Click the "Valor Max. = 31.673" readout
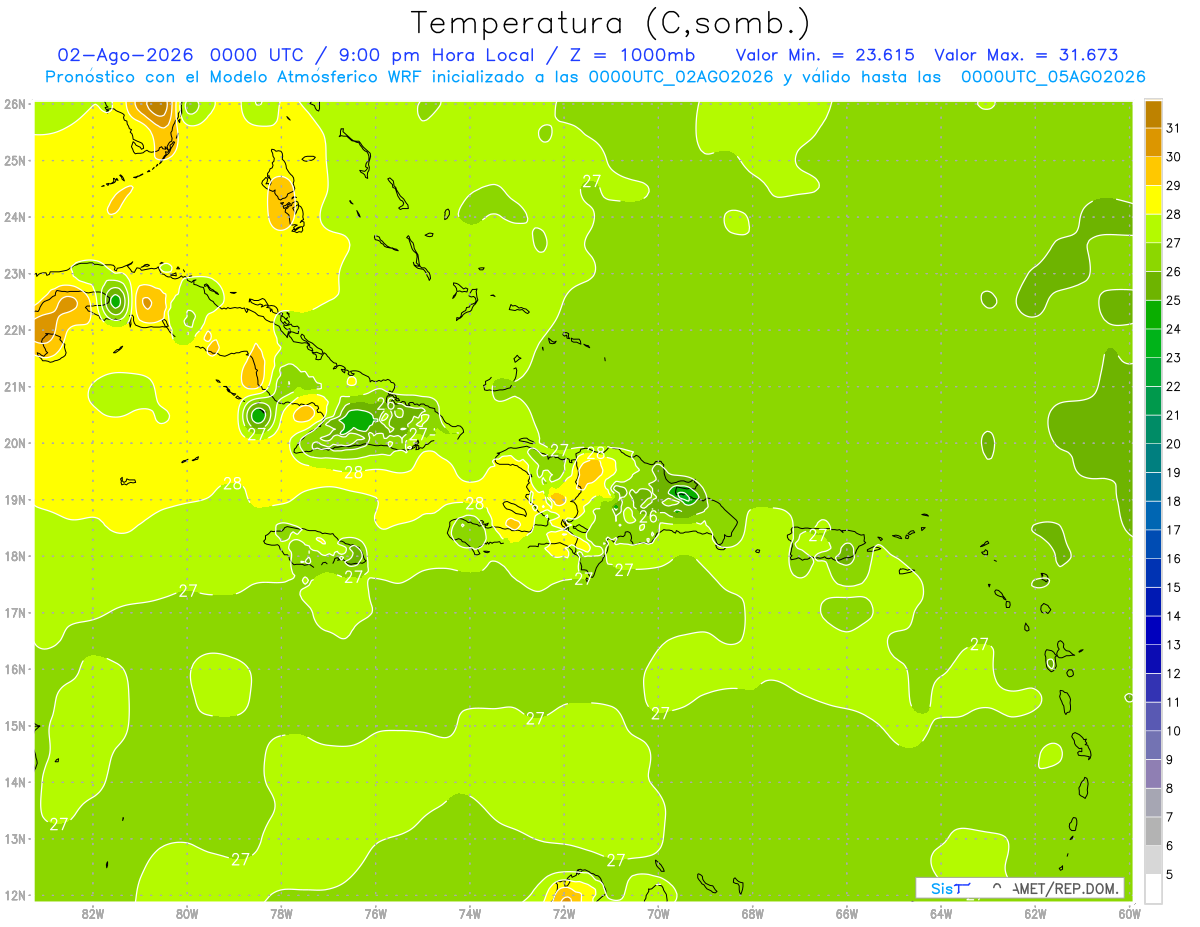The width and height of the screenshot is (1200, 927). pyautogui.click(x=1026, y=55)
